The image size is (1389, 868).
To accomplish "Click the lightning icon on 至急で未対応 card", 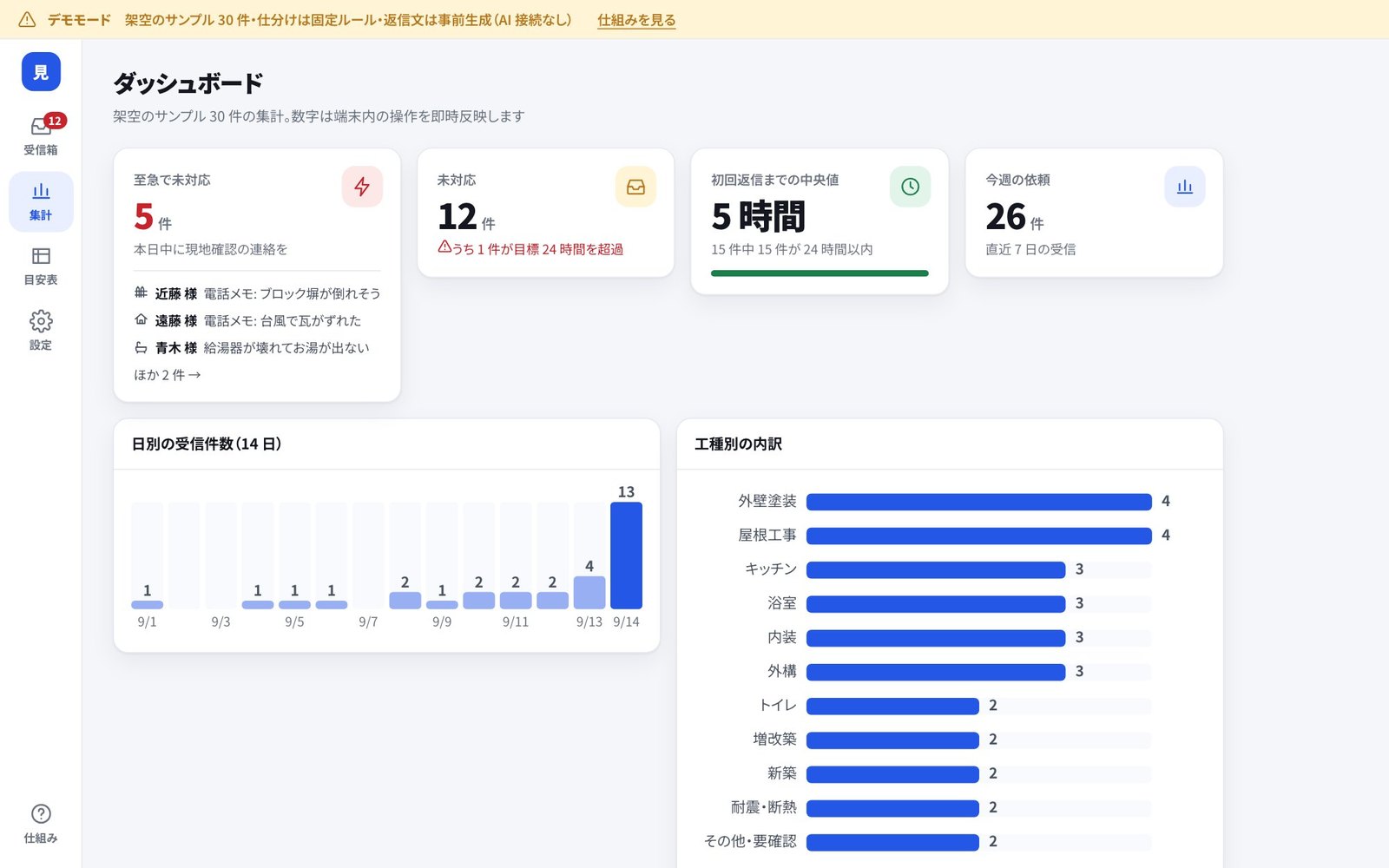I will point(362,187).
